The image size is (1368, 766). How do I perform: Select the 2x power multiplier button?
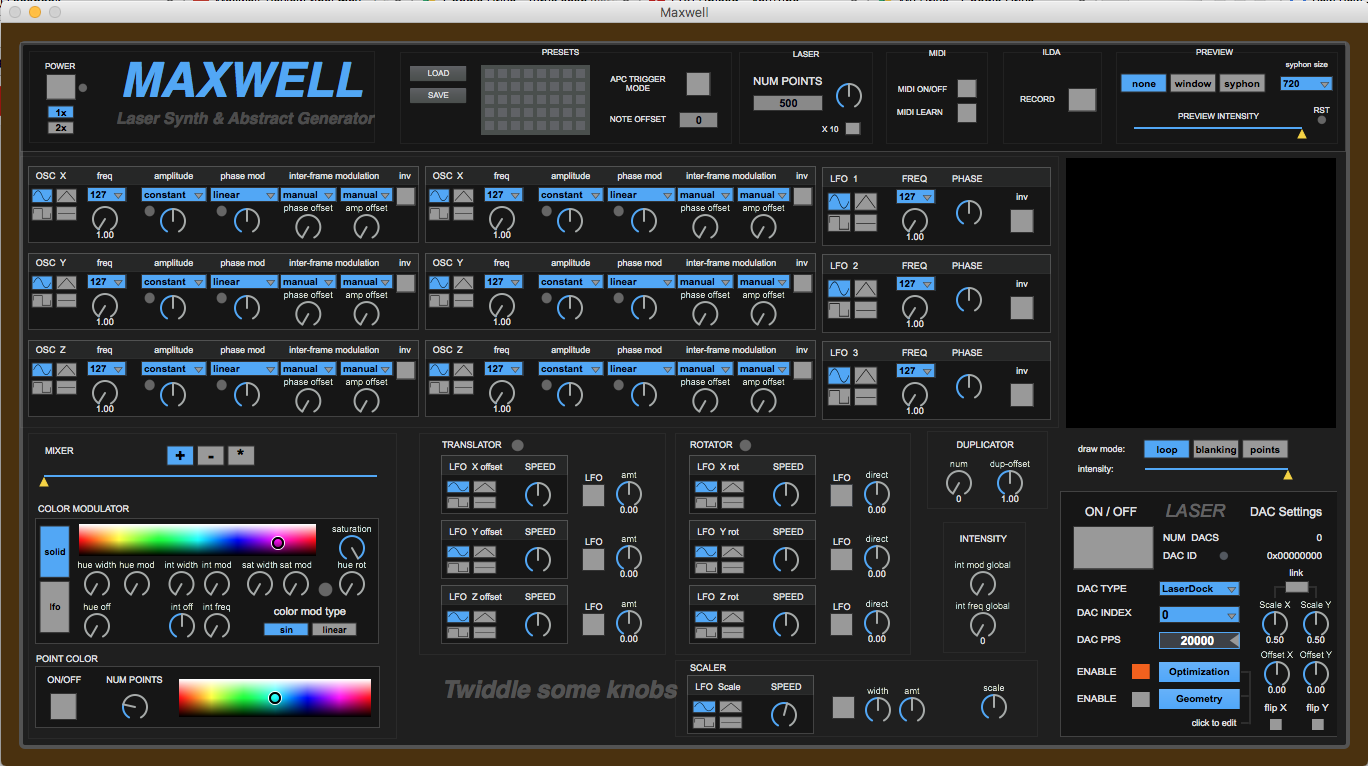[x=60, y=128]
